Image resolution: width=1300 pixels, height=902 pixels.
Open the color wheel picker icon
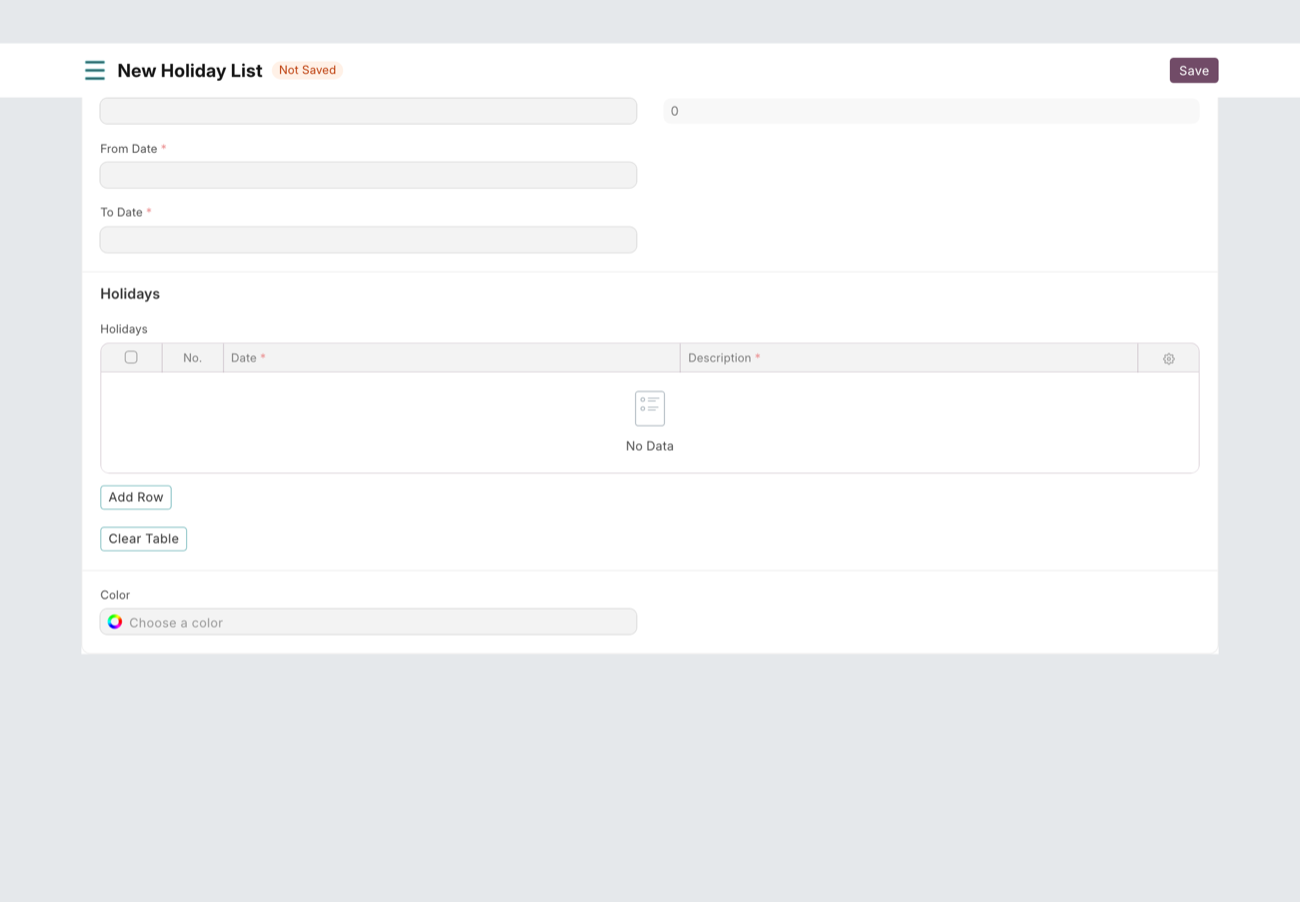[115, 622]
